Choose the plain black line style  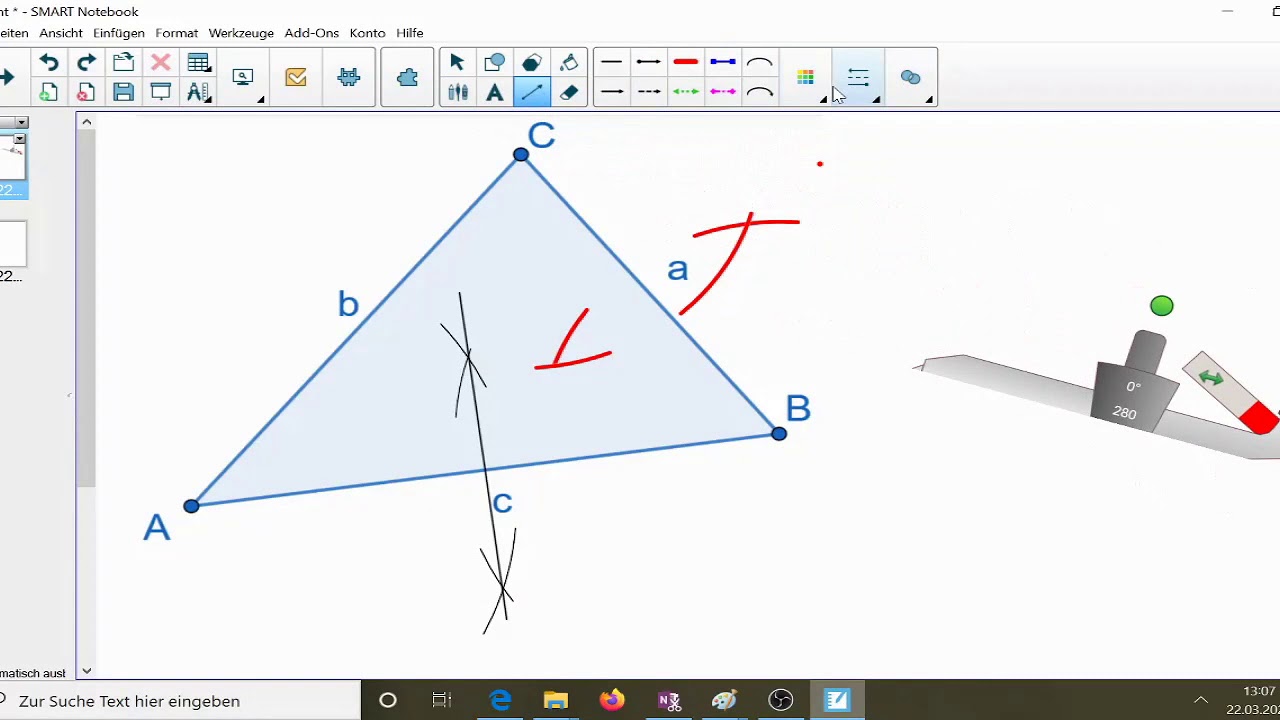point(612,62)
